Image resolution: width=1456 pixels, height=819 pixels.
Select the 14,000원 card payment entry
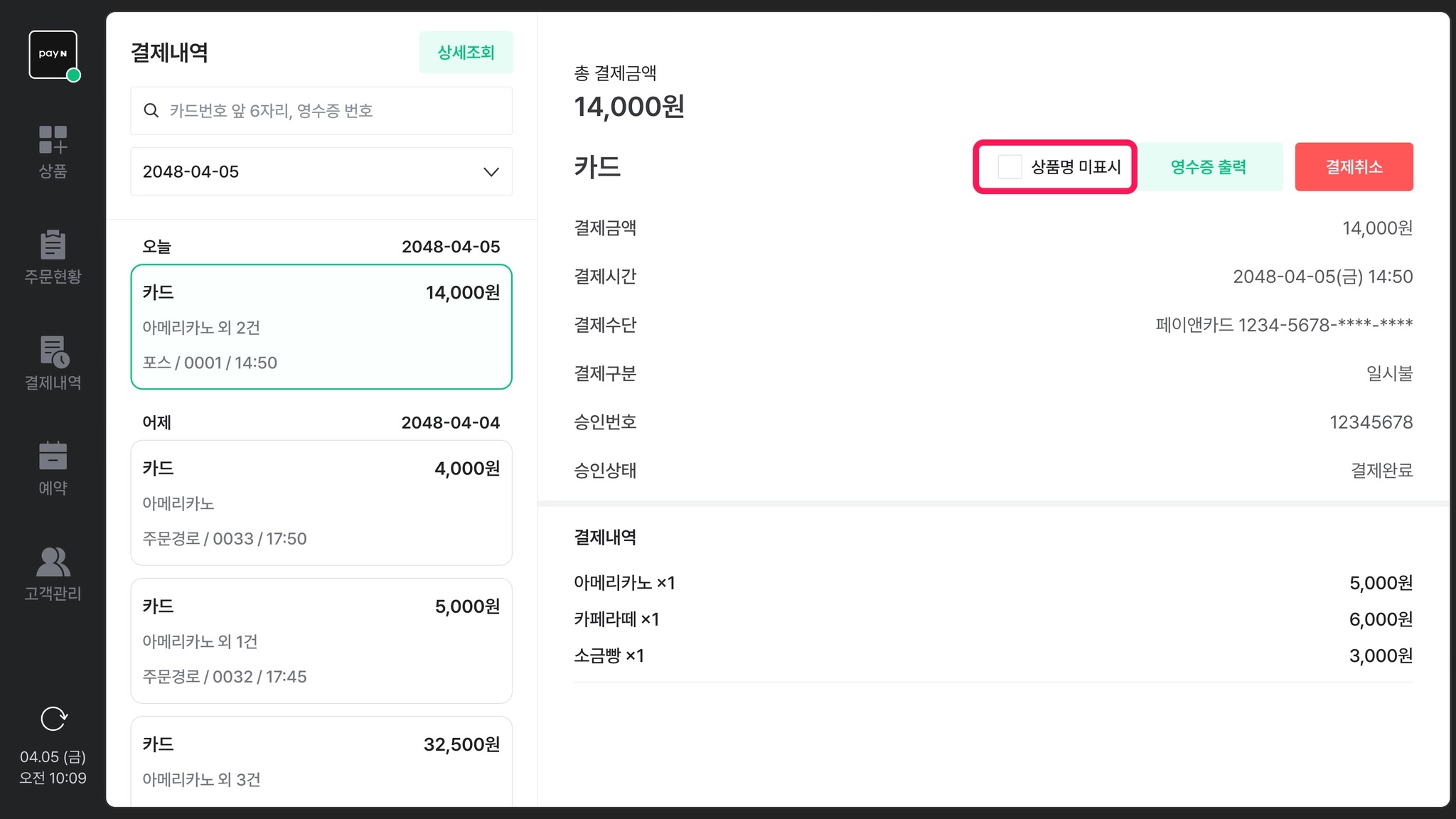321,327
